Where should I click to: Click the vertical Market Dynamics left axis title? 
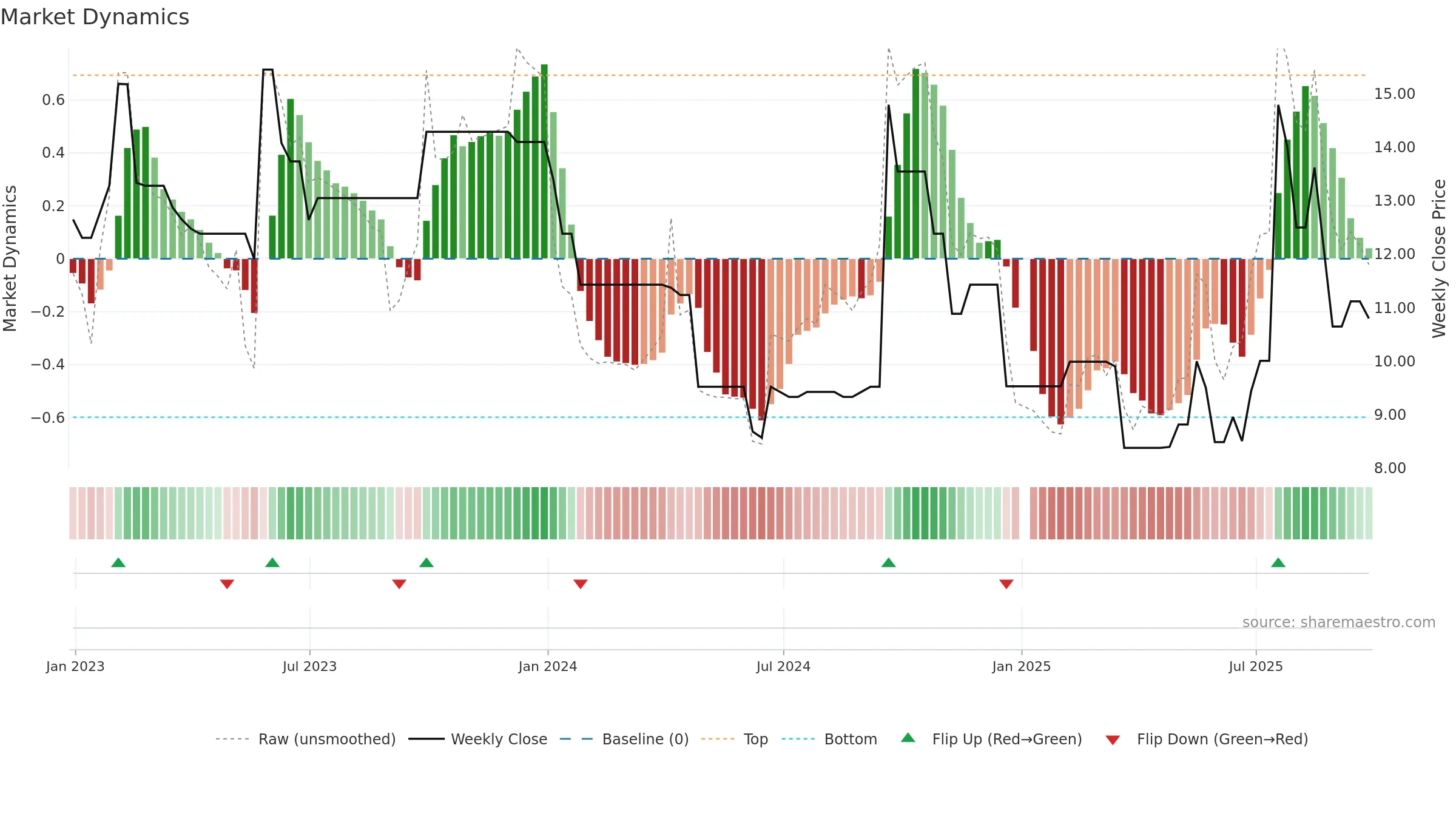(10, 258)
